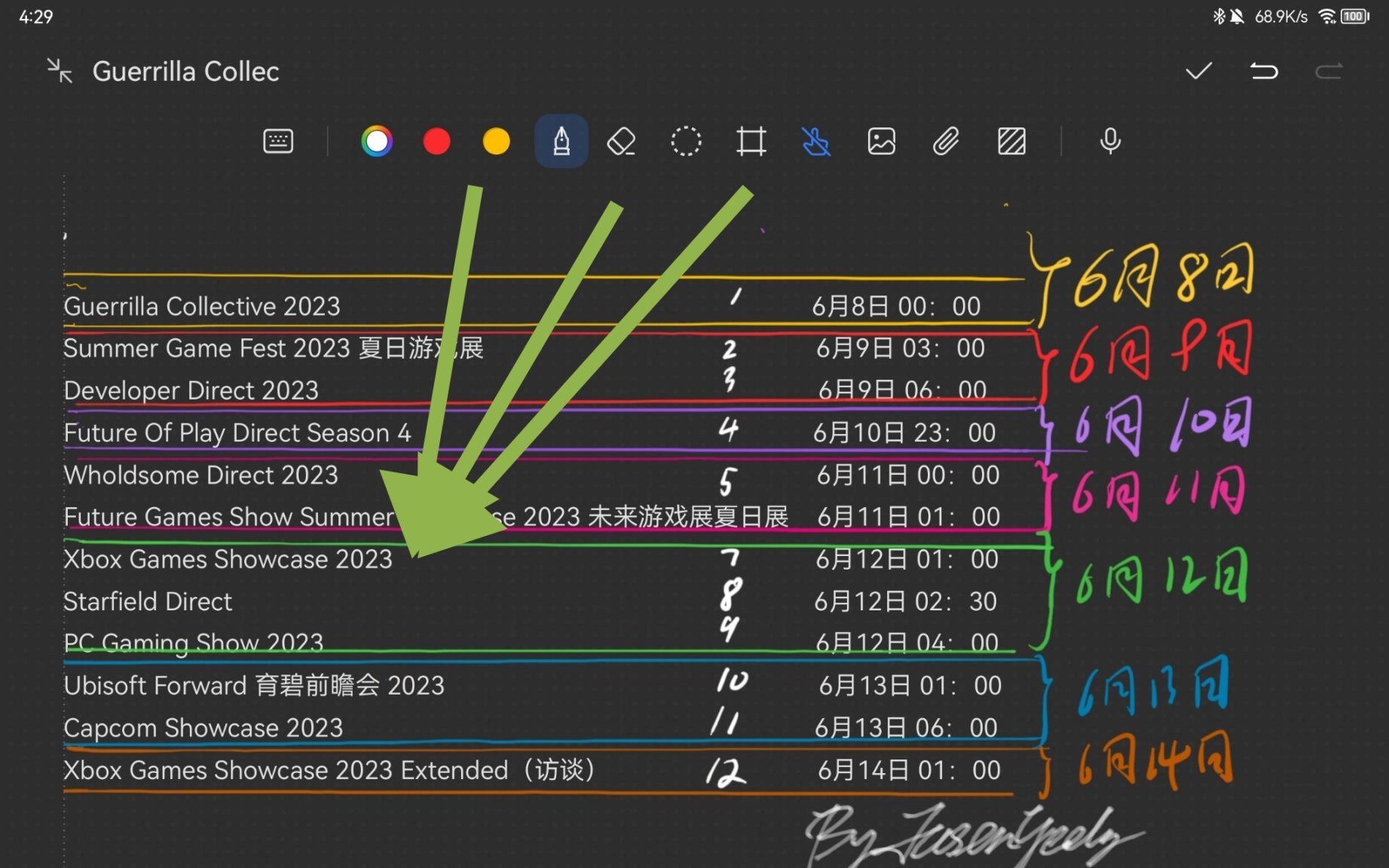Tap the Ubisoft Forward 育碧前瞻会 2023 row
This screenshot has height=868, width=1389.
(254, 686)
